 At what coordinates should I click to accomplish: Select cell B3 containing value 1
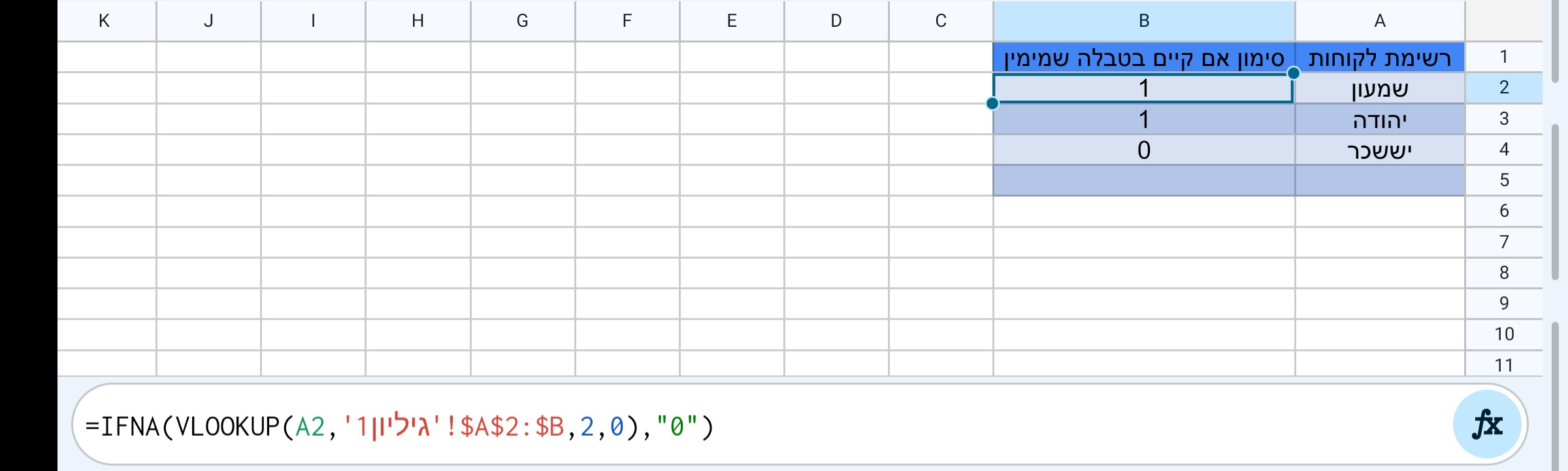click(x=1143, y=119)
